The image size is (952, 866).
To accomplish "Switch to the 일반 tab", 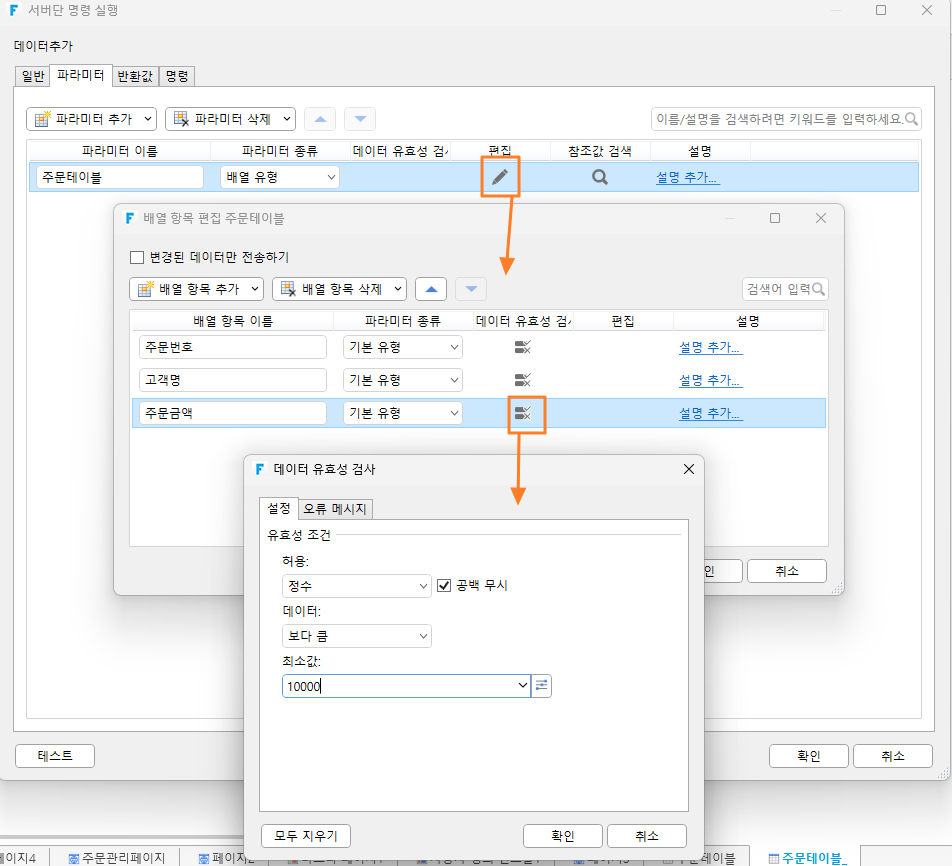I will click(x=33, y=77).
